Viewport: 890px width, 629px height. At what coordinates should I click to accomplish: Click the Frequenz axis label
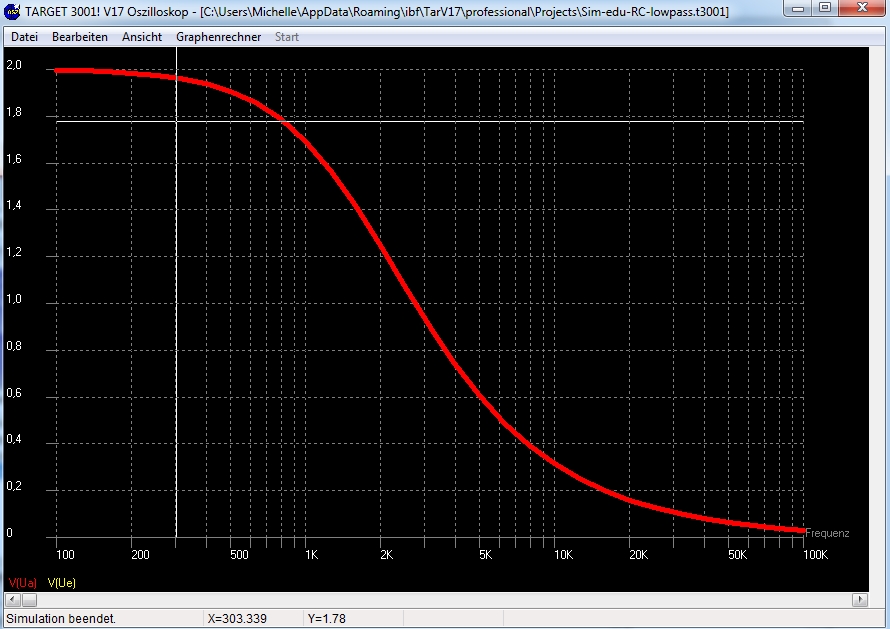828,534
